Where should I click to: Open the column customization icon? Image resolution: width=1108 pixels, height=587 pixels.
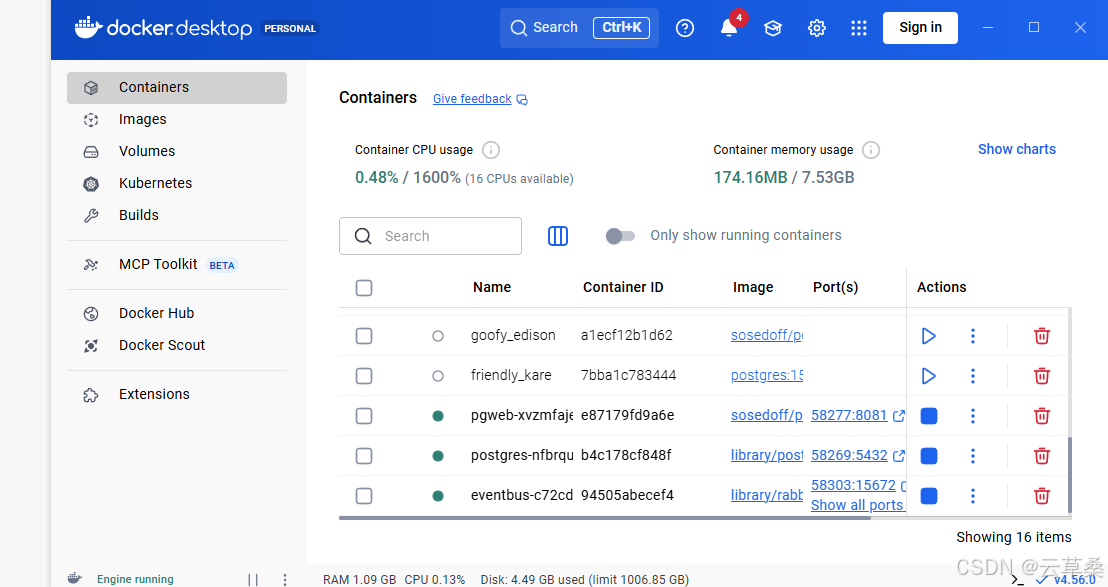[x=558, y=236]
